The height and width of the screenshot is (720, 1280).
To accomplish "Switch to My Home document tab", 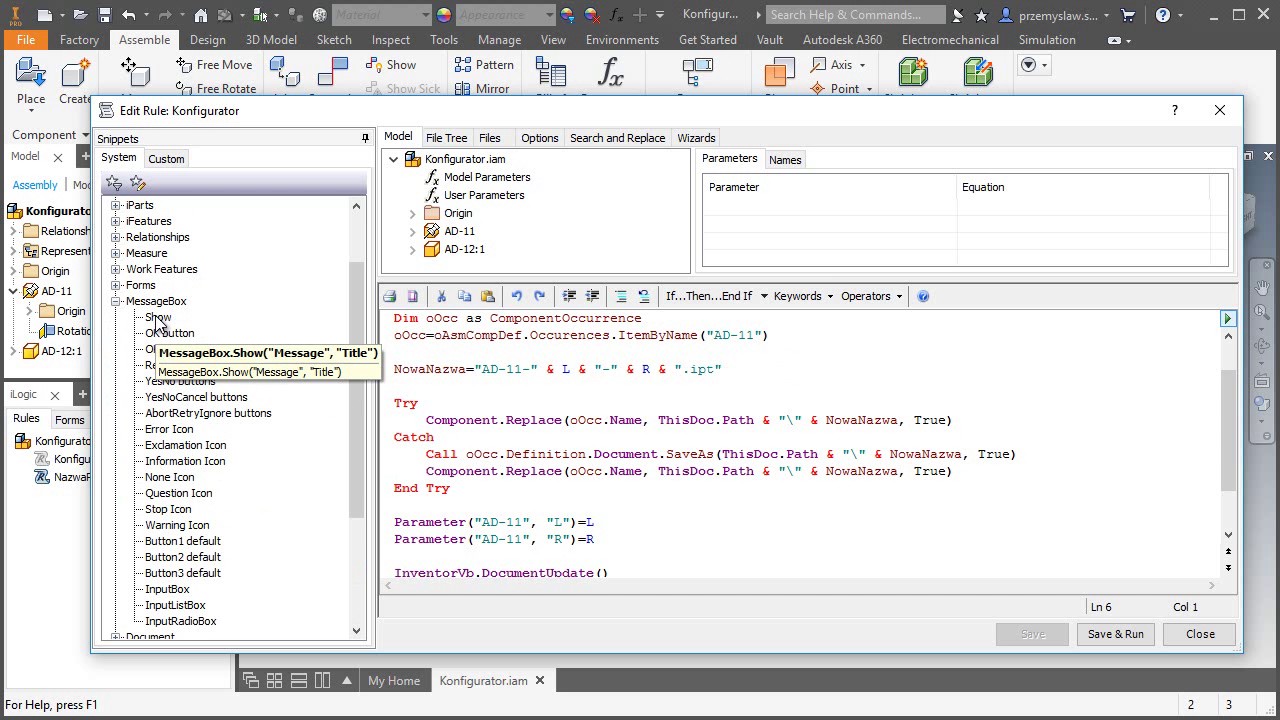I will point(394,681).
